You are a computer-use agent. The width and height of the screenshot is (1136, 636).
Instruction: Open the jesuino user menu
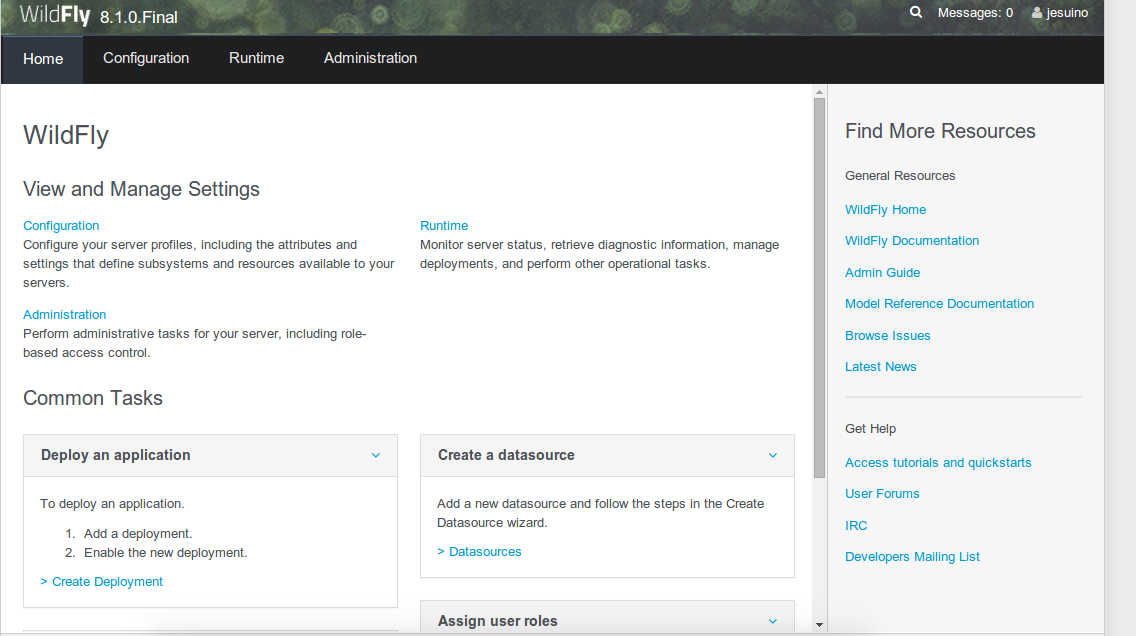[x=1060, y=12]
